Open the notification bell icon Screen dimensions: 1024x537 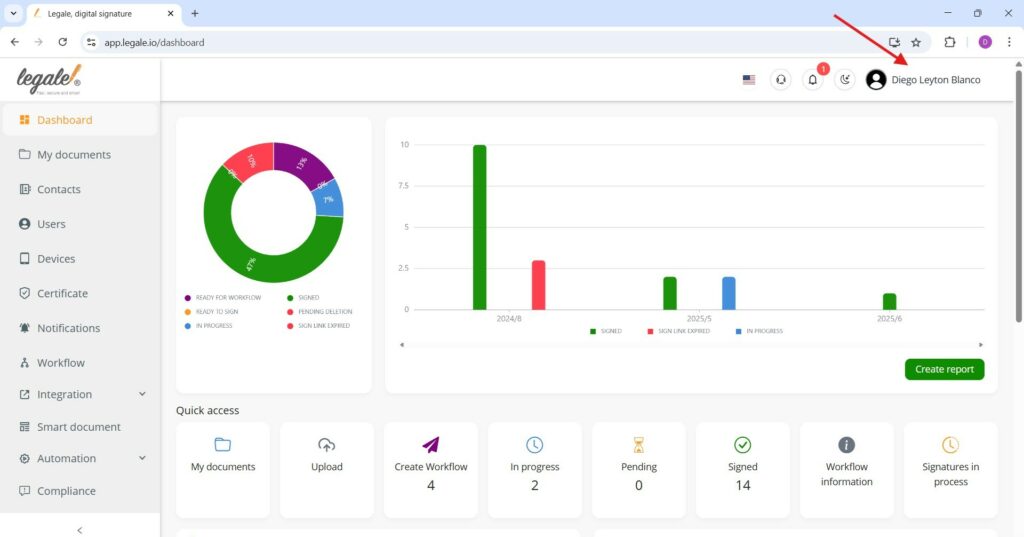click(x=812, y=80)
